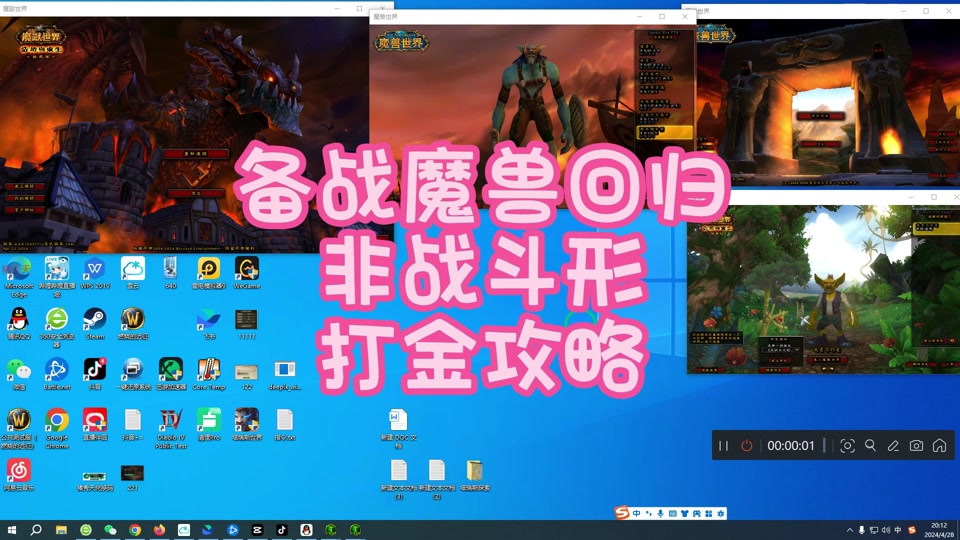Open the yellow notebook file beside 新建文本文档 (2)
This screenshot has height=540, width=960.
pyautogui.click(x=474, y=476)
